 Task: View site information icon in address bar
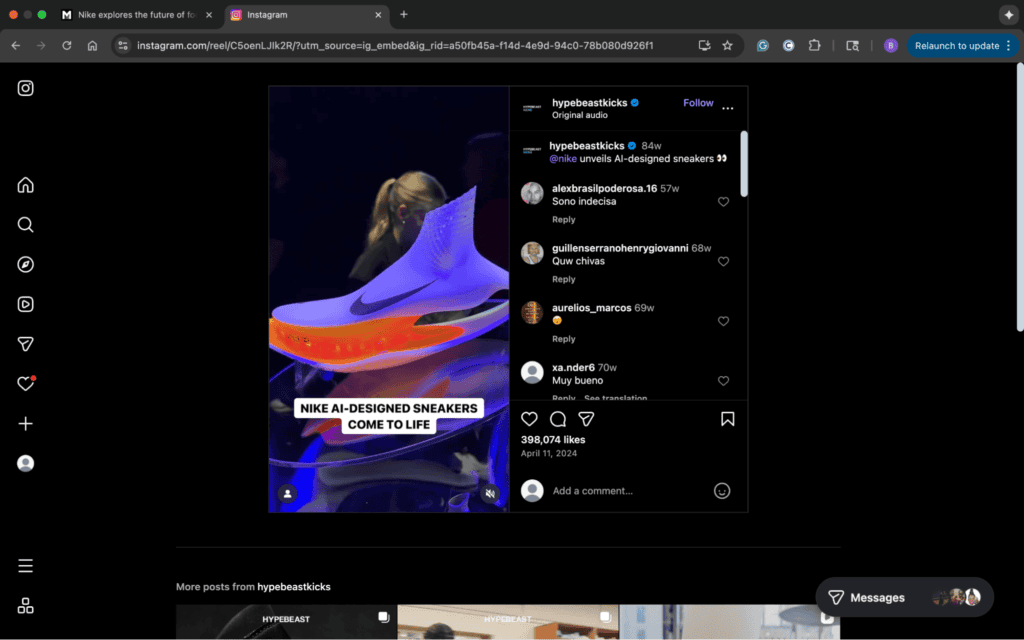pos(123,46)
